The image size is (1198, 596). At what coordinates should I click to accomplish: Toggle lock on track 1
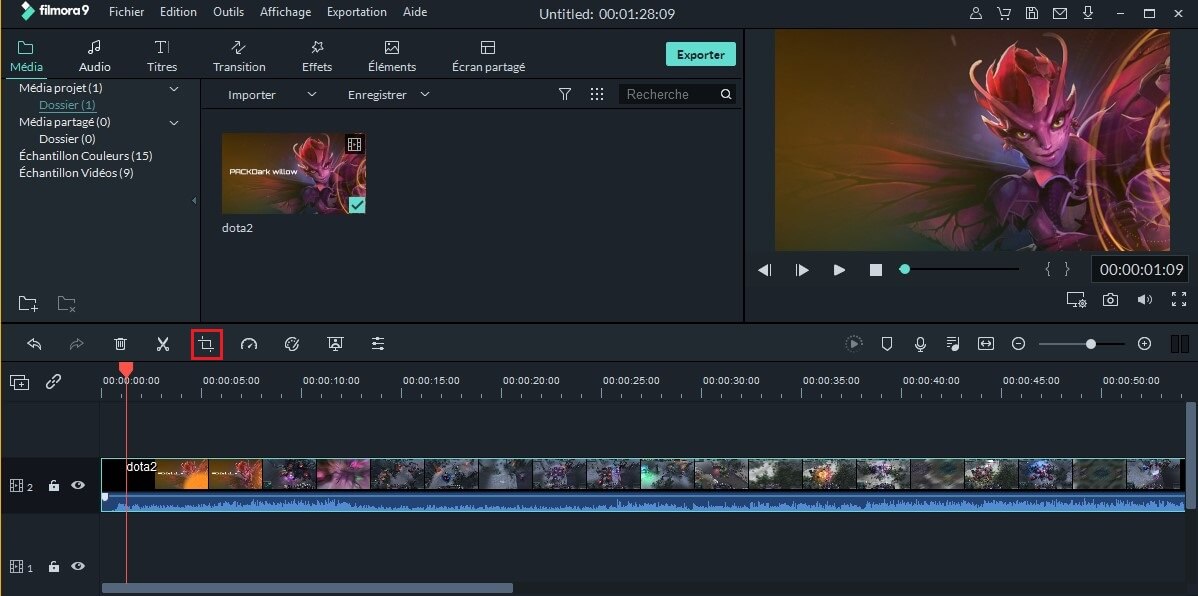(53, 567)
